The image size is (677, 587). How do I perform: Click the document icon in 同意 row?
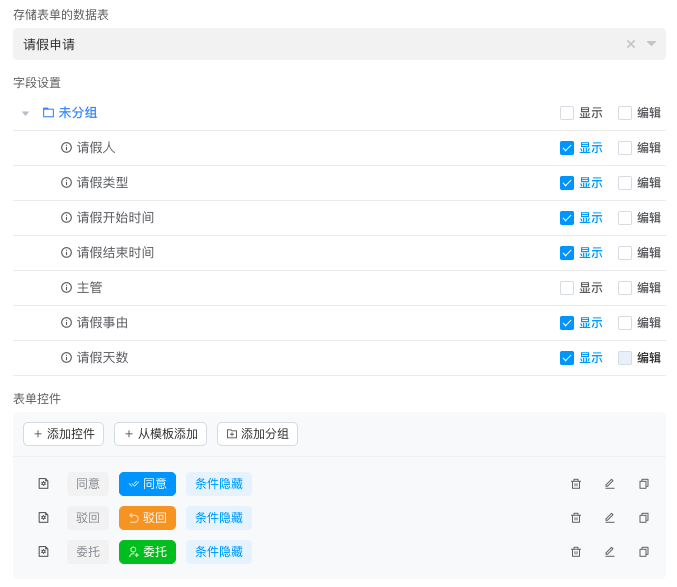[x=43, y=484]
